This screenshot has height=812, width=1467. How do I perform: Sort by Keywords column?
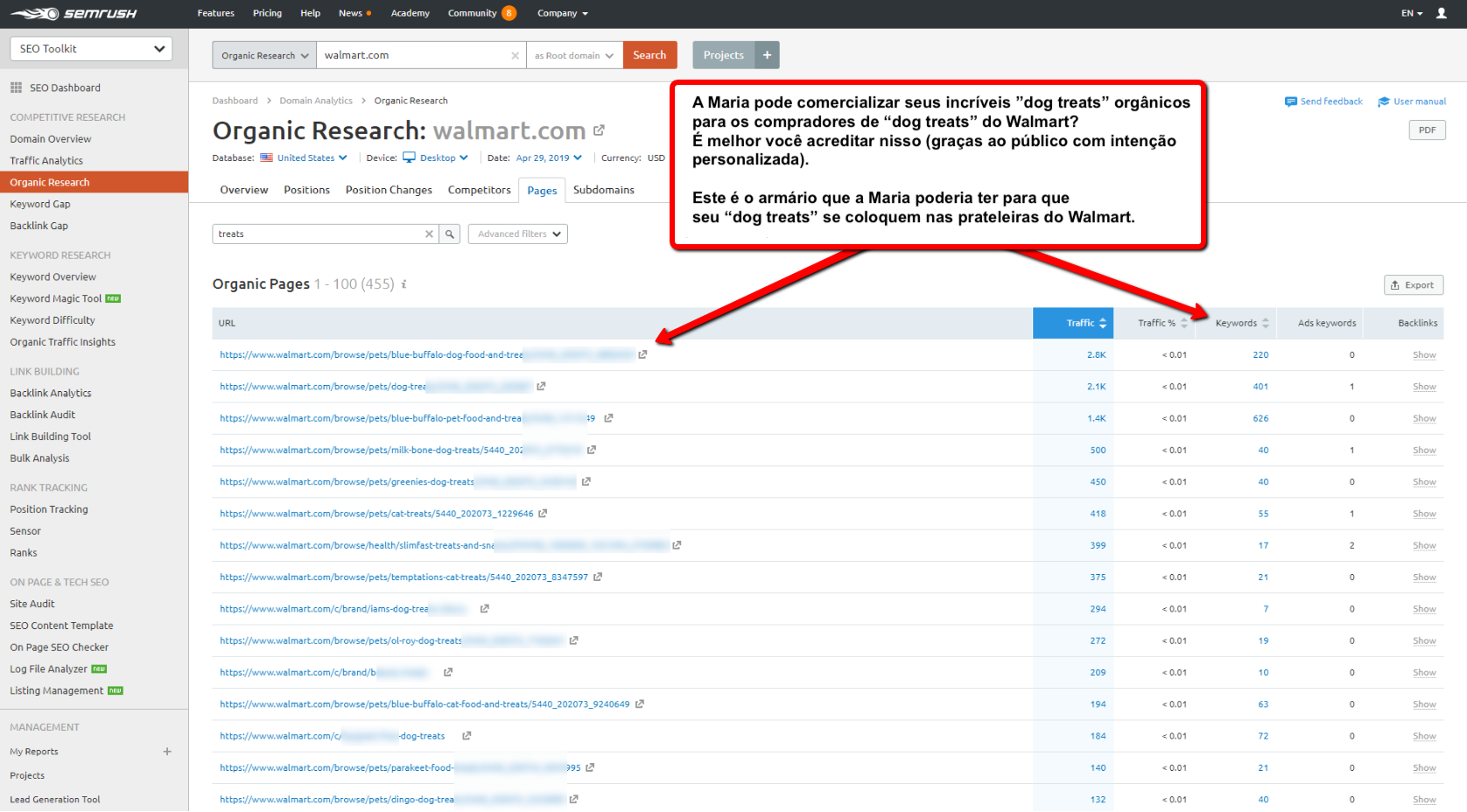tap(1235, 323)
